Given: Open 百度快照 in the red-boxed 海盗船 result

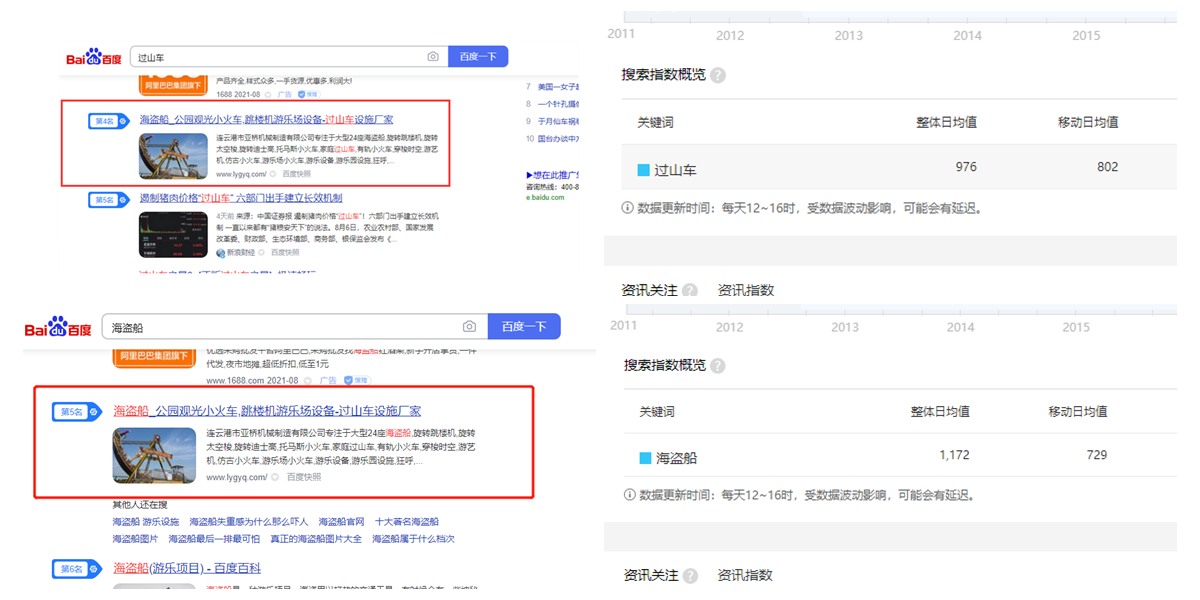Looking at the screenshot, I should click(x=304, y=477).
